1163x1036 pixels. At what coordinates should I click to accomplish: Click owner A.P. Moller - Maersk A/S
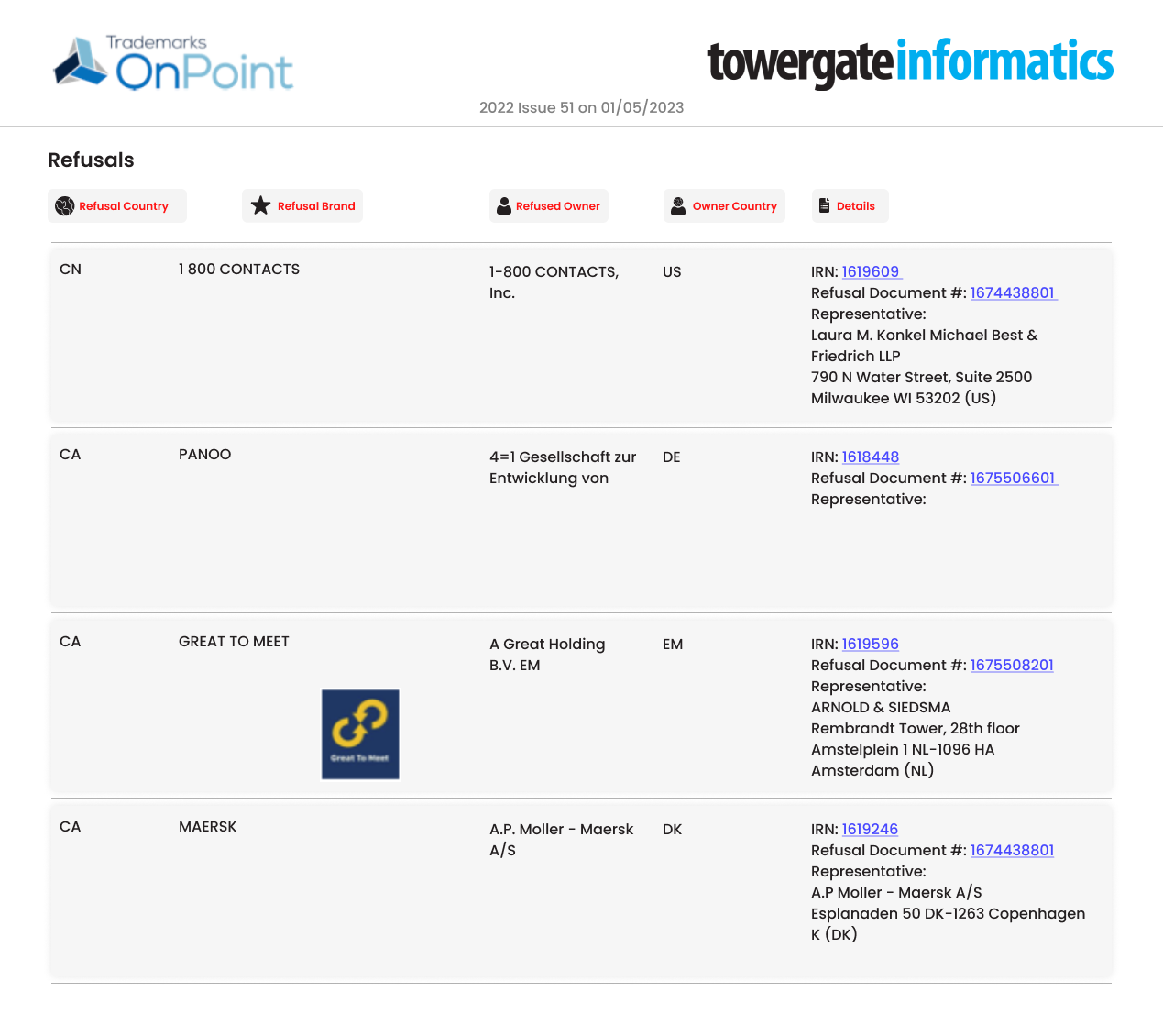coord(562,840)
